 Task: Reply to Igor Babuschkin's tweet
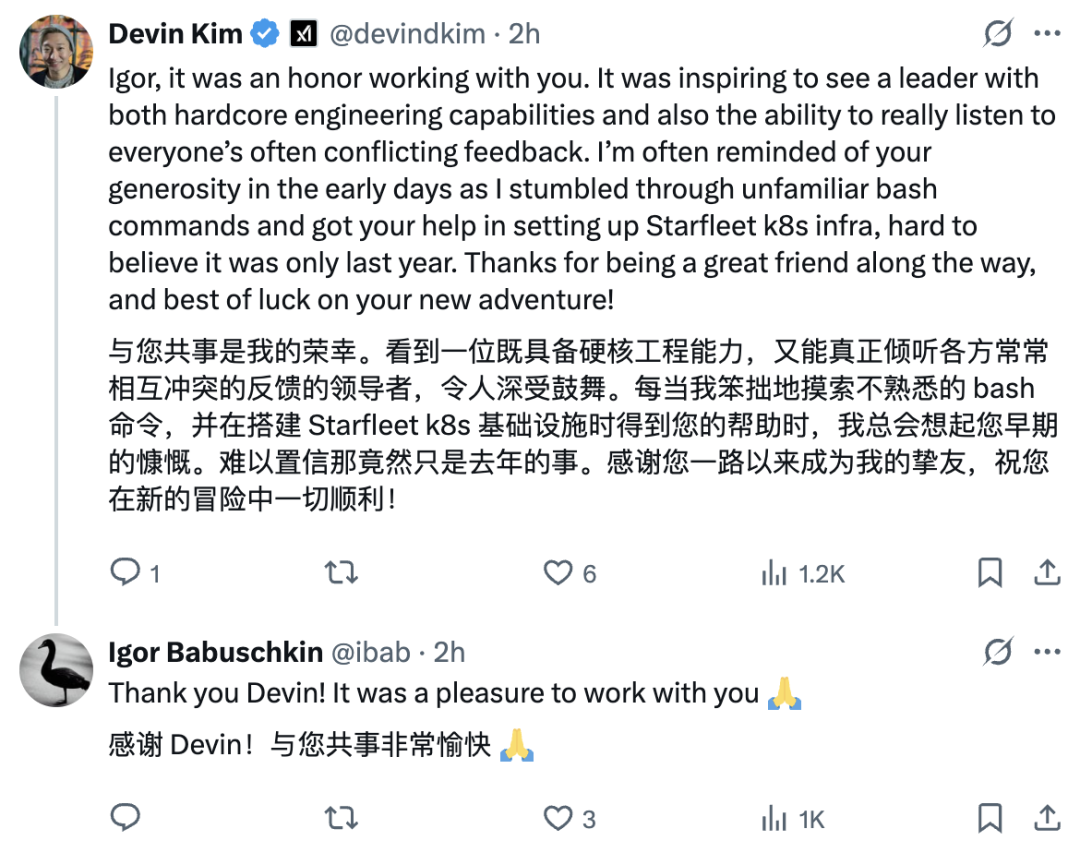pyautogui.click(x=124, y=818)
